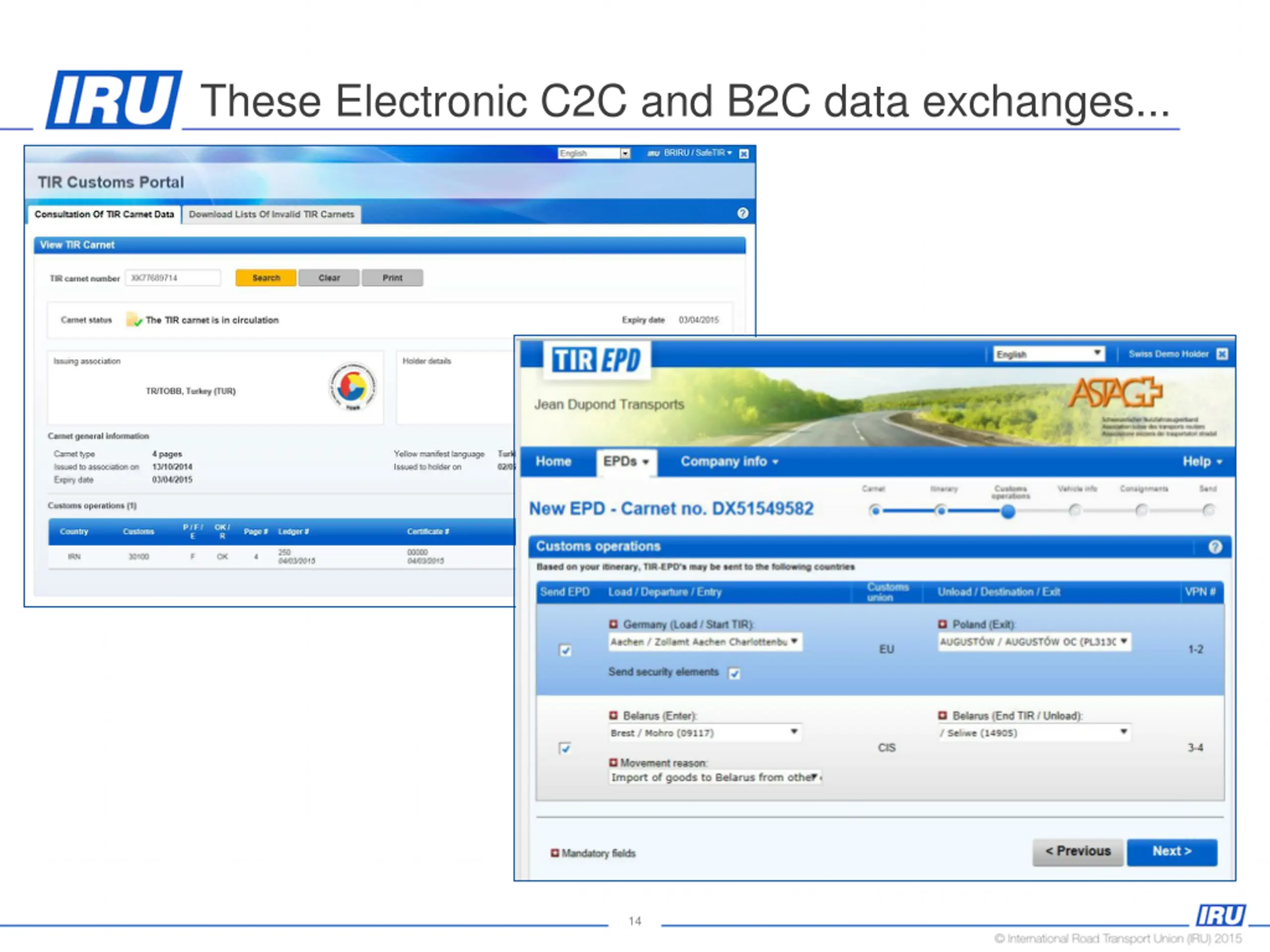Click IRN cell in customs operations row
Screen dimensions: 1270x952
coord(74,557)
